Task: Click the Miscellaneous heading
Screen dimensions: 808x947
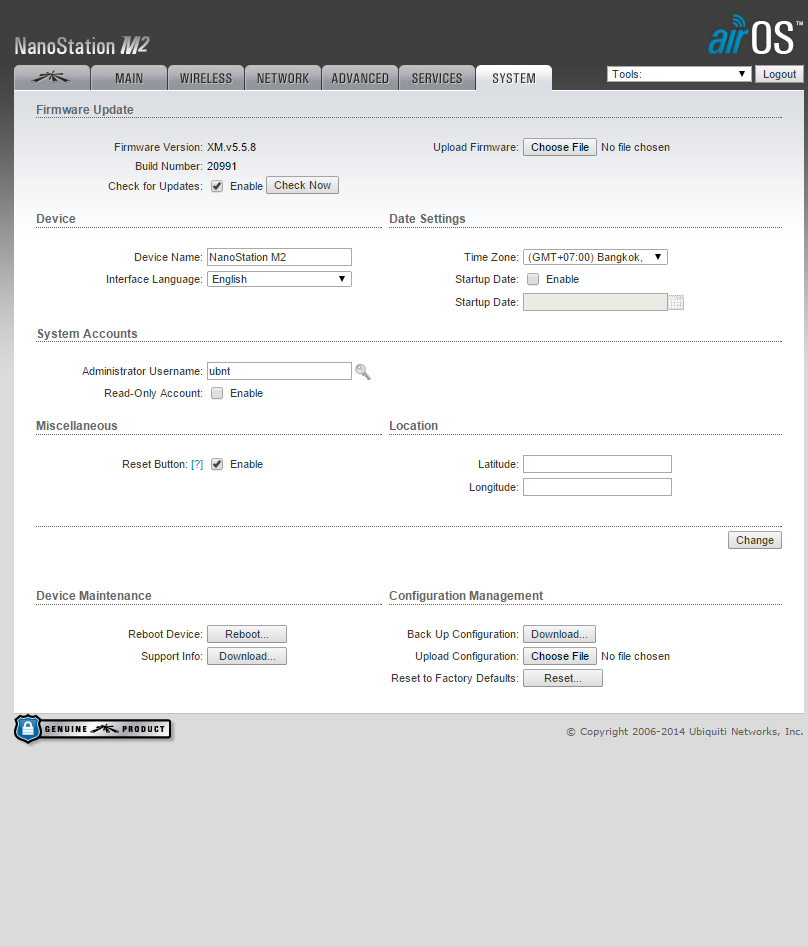Action: tap(77, 426)
